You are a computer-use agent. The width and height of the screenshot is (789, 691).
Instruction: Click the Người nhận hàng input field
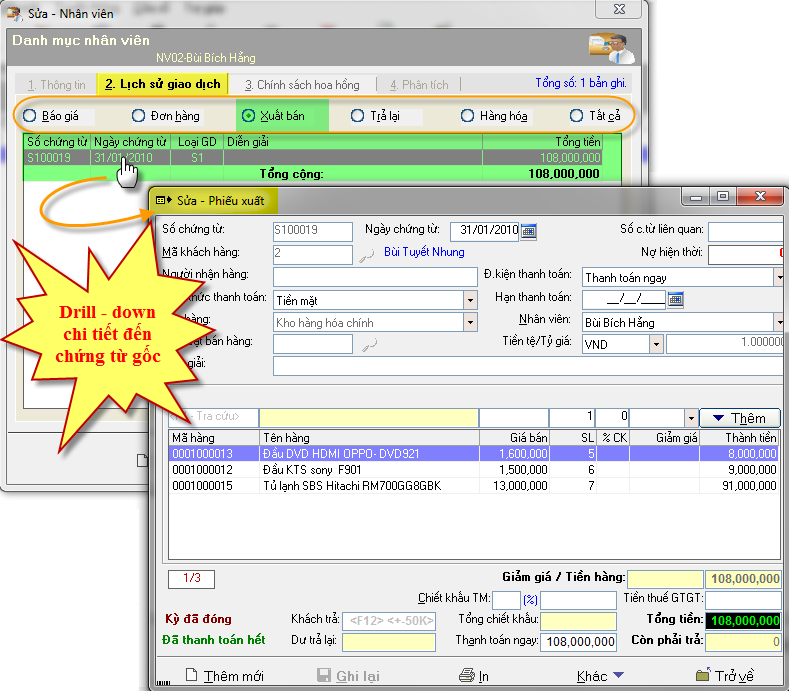[375, 276]
